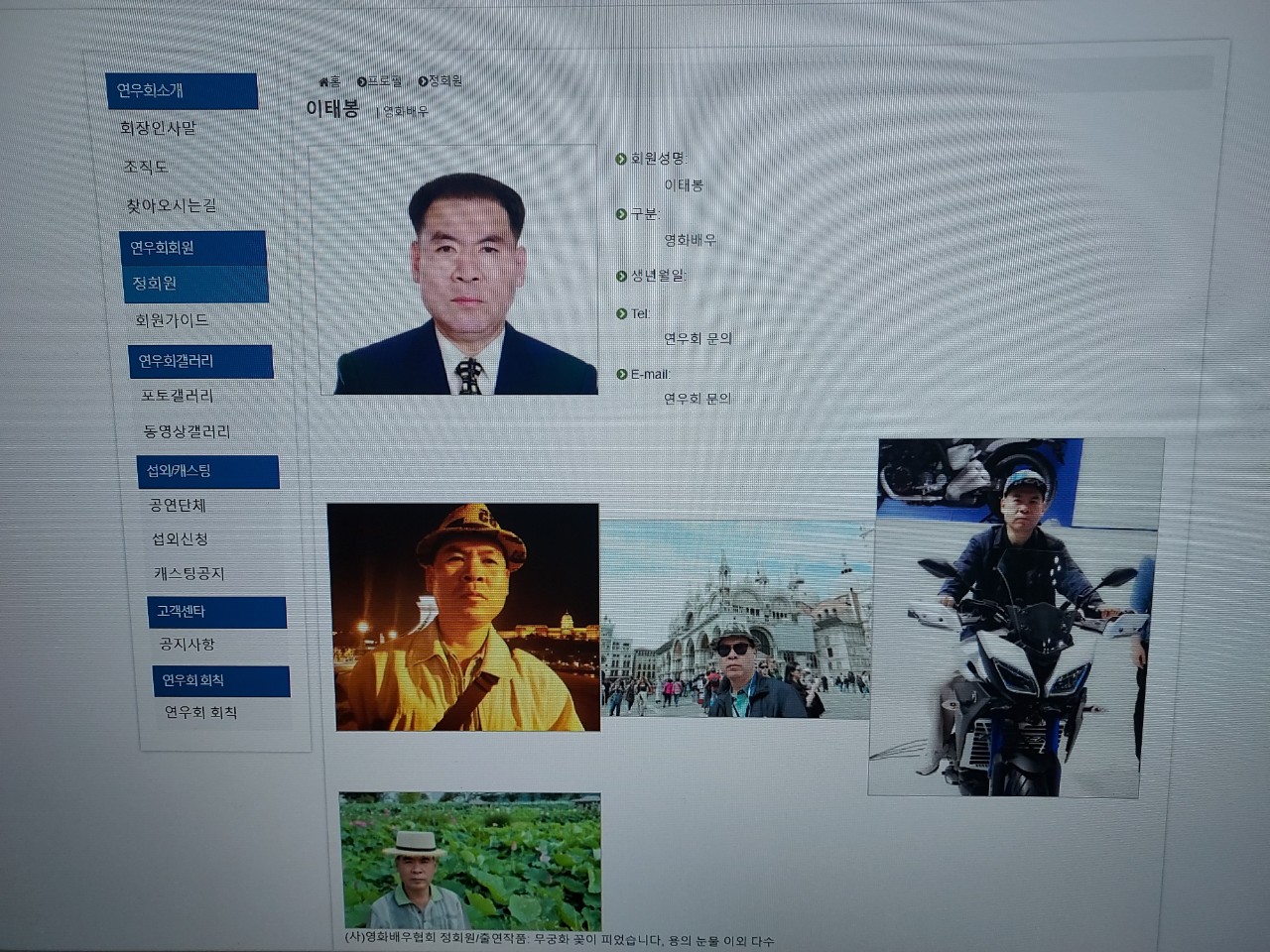Select 정회원 sidebar item

(x=195, y=284)
